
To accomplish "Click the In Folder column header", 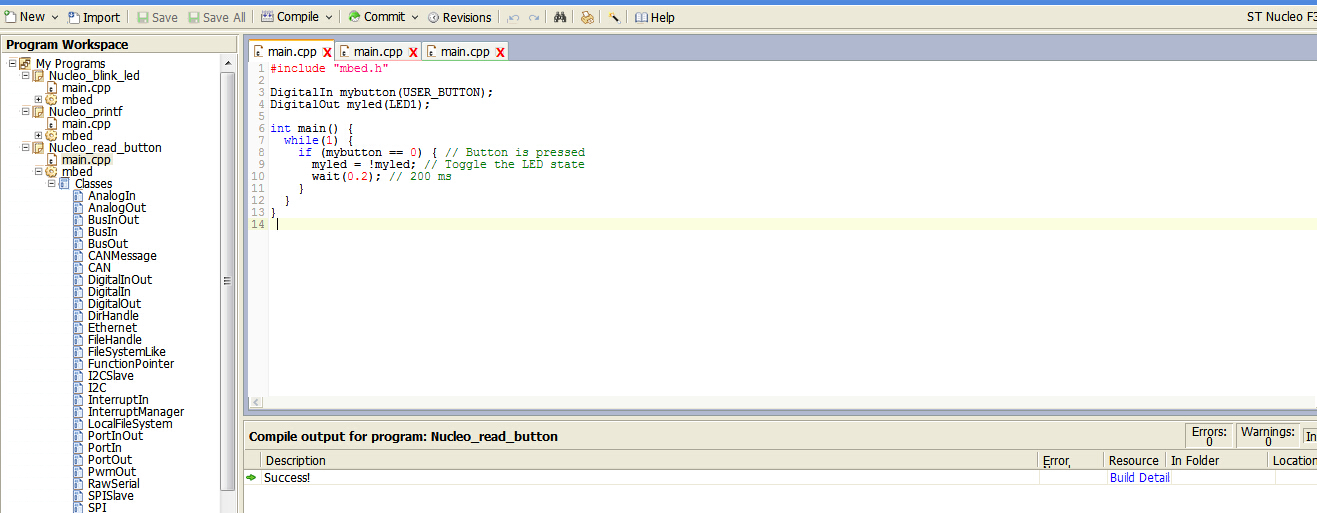I will point(1217,461).
